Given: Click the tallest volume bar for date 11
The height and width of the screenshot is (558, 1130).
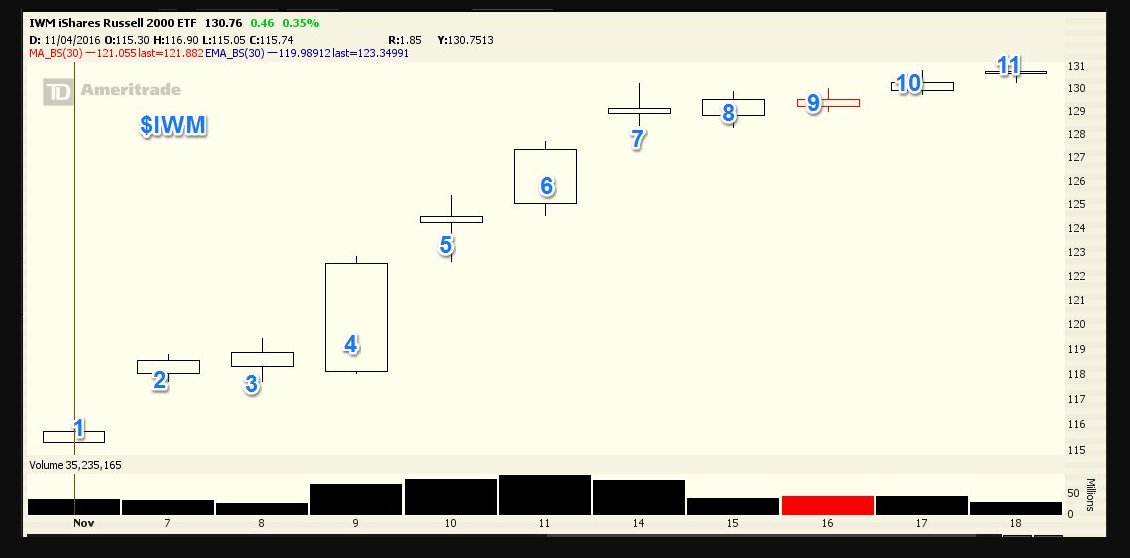Looking at the screenshot, I should pyautogui.click(x=545, y=495).
